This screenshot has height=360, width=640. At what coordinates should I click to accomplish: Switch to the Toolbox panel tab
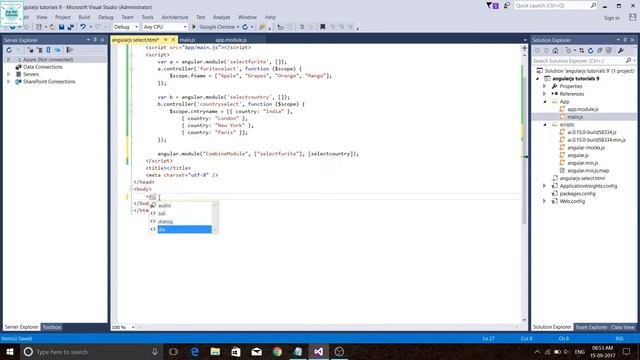click(52, 327)
